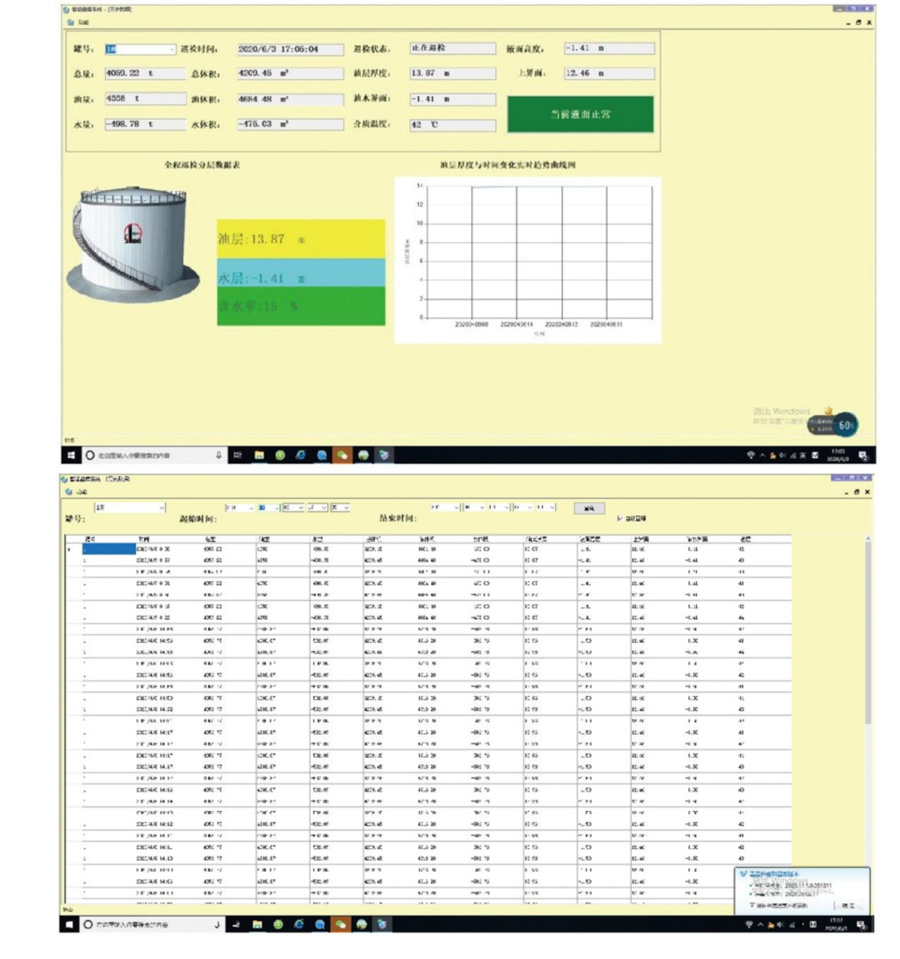Expand the 罐号 dropdown in the upper window
The height and width of the screenshot is (959, 900).
[x=171, y=48]
